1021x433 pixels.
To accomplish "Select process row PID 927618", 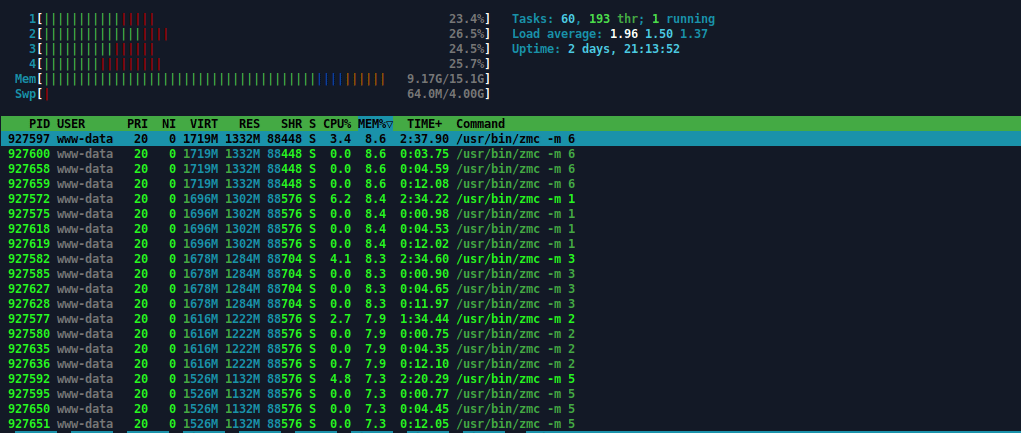I will pyautogui.click(x=510, y=229).
